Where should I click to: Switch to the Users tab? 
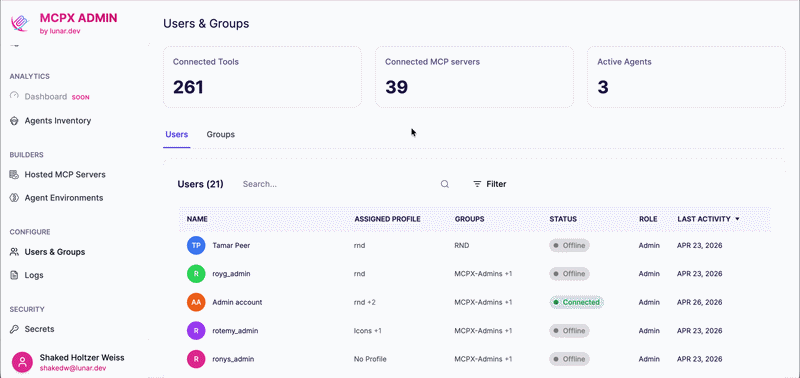pos(177,135)
